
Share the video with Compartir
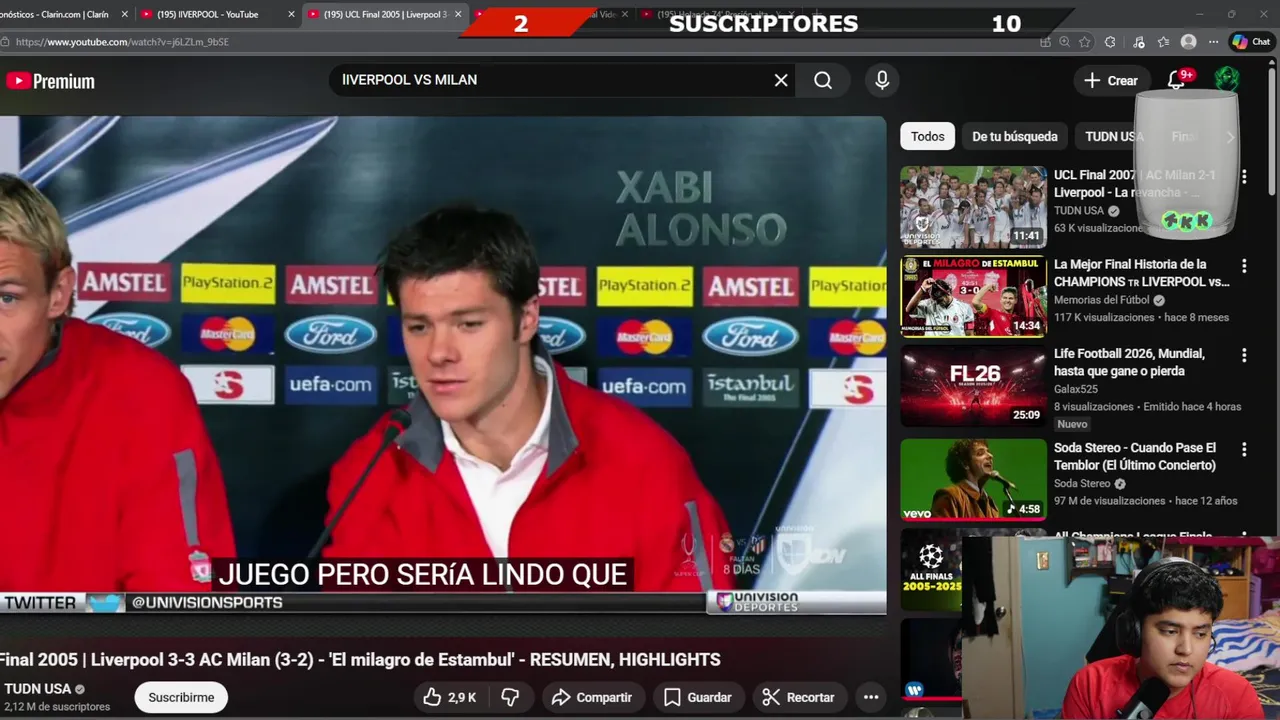(592, 697)
